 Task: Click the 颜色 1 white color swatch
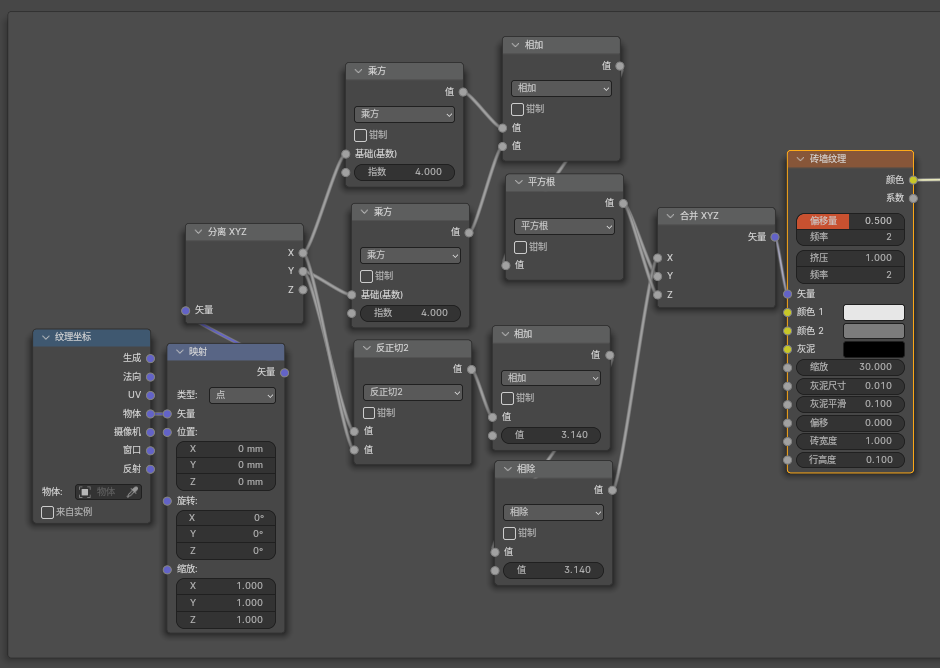click(x=873, y=312)
